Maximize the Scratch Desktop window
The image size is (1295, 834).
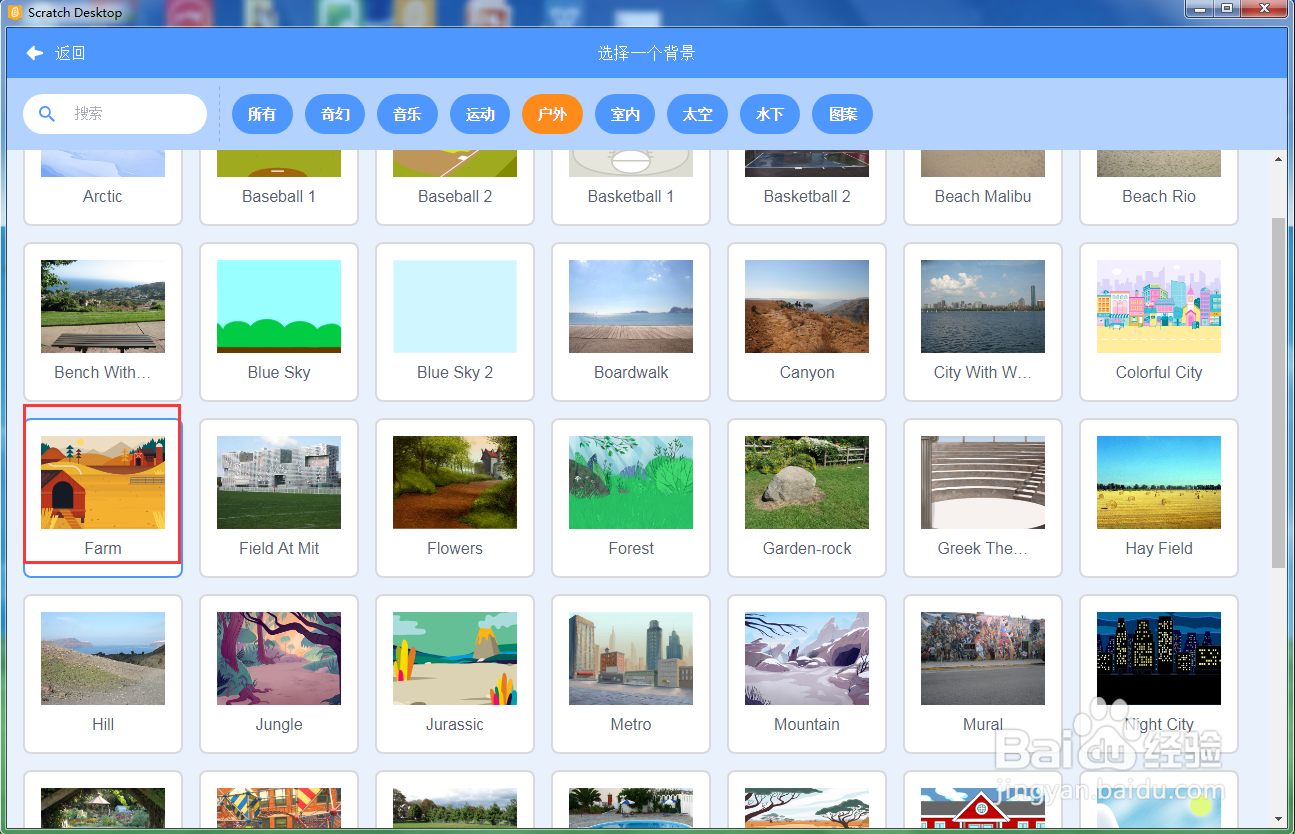[1227, 8]
